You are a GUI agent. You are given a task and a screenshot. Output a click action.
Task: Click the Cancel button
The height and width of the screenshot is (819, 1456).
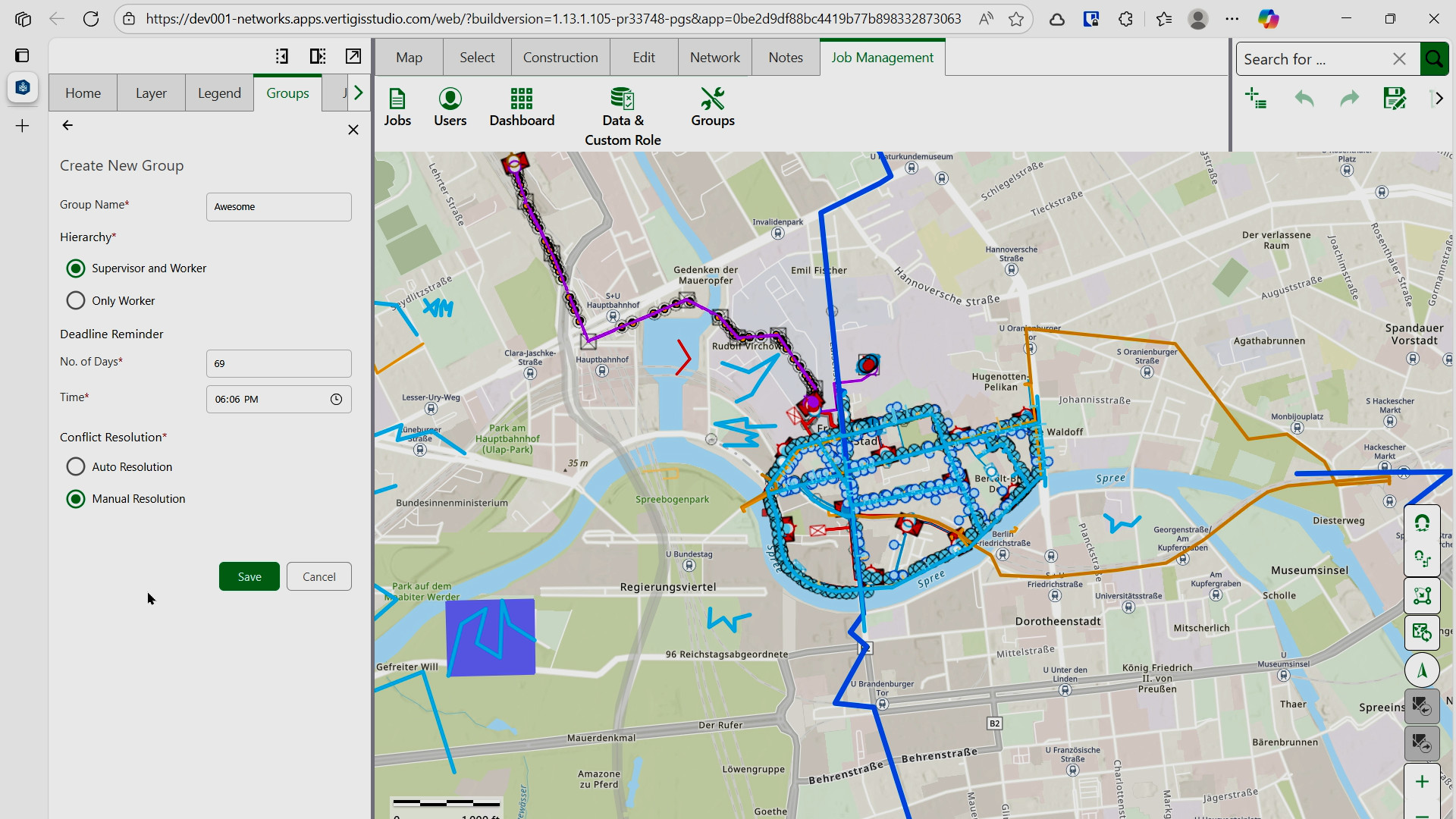(x=318, y=577)
